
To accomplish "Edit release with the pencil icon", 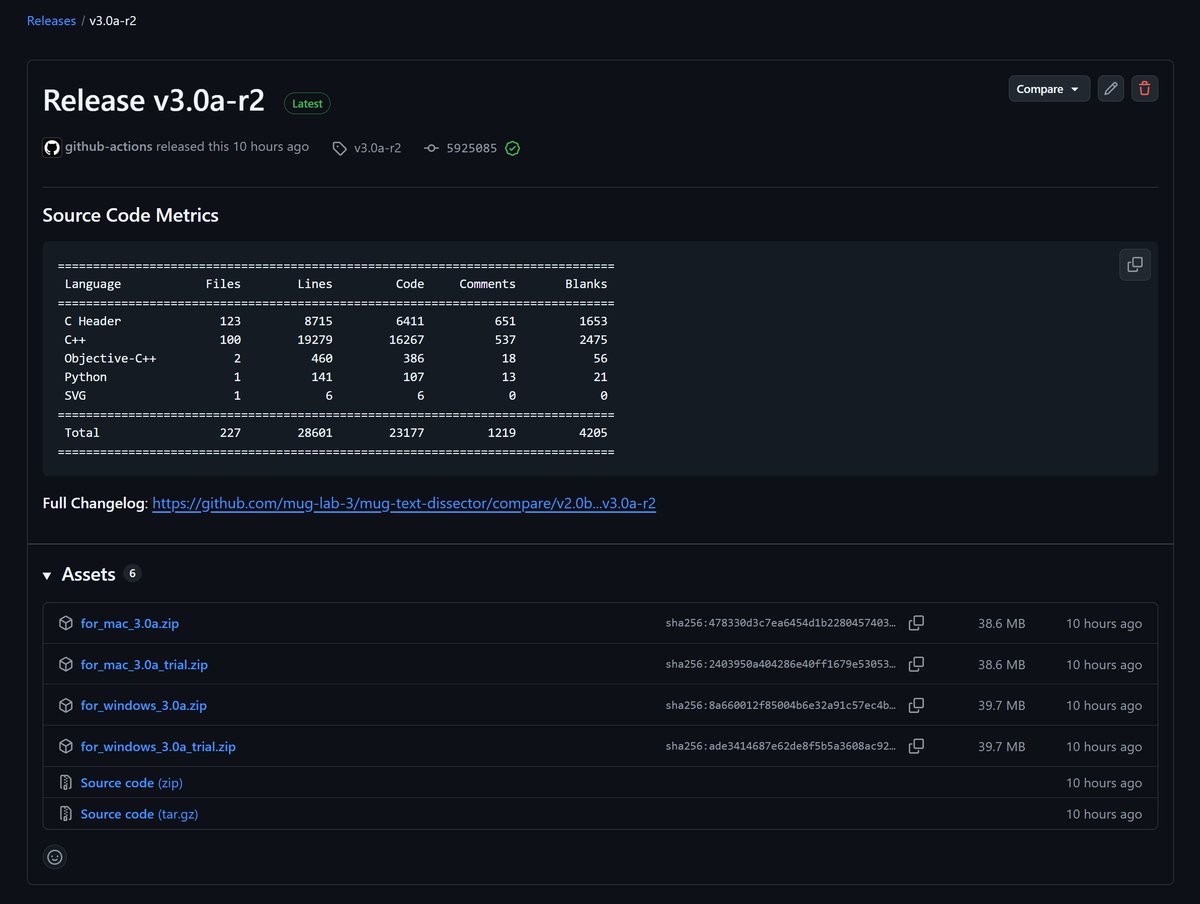I will [1110, 89].
